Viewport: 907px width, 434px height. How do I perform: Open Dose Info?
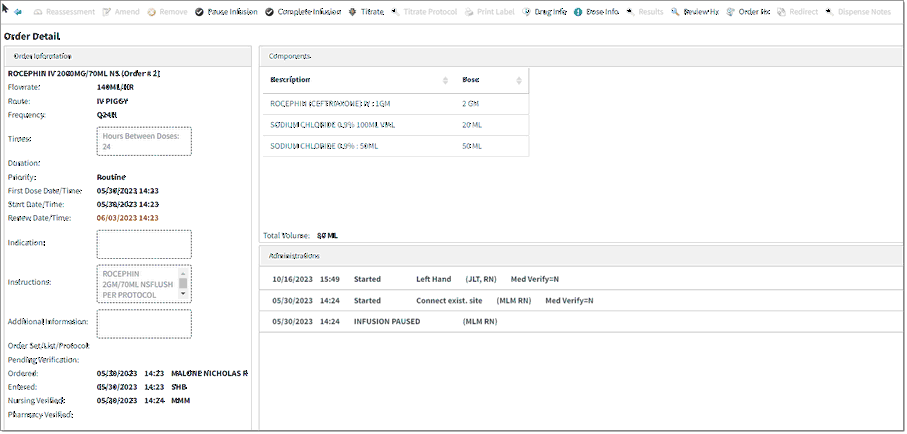click(x=596, y=12)
